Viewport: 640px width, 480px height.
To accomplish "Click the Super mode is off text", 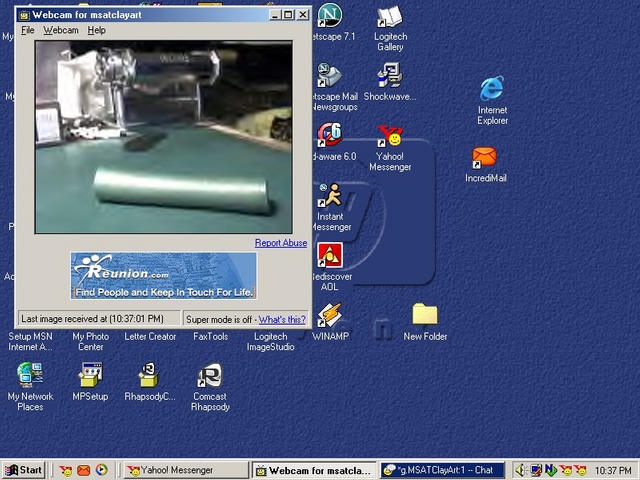I will pos(219,320).
